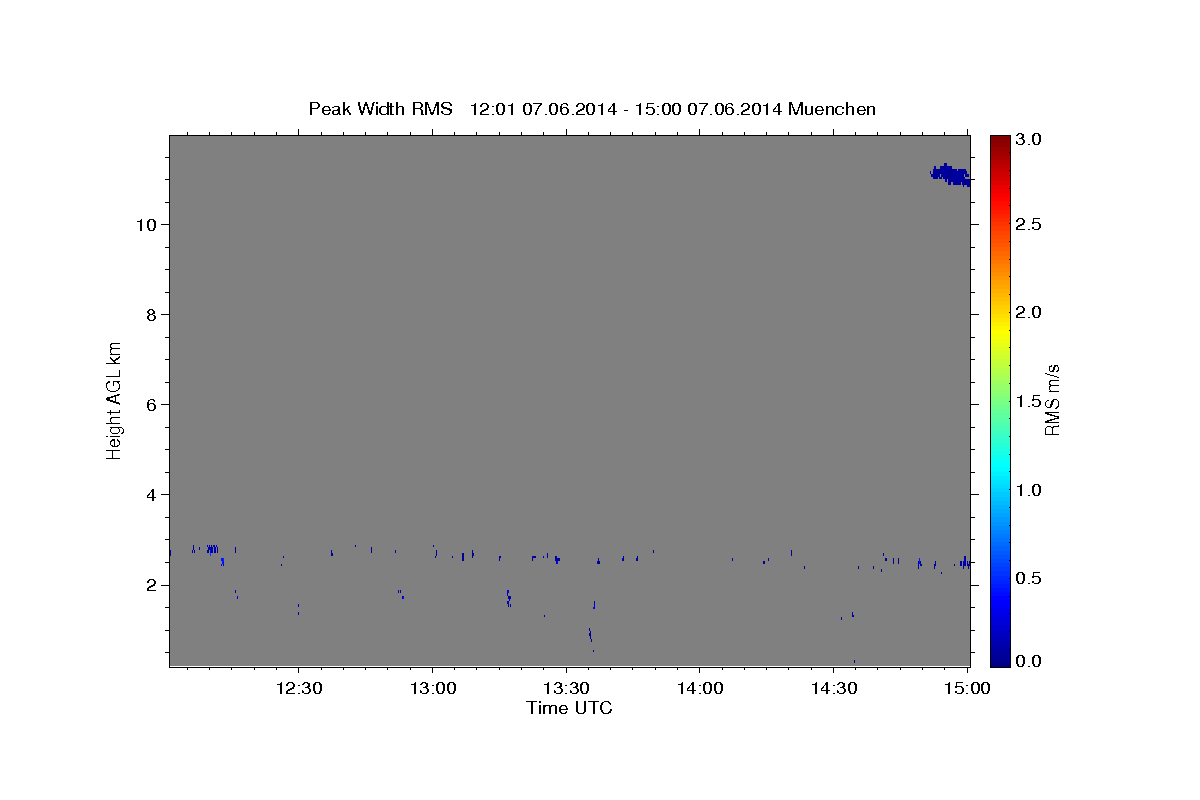Image resolution: width=1200 pixels, height=800 pixels.
Task: Pick the dark blue bottom of colorbar
Action: 1000,660
